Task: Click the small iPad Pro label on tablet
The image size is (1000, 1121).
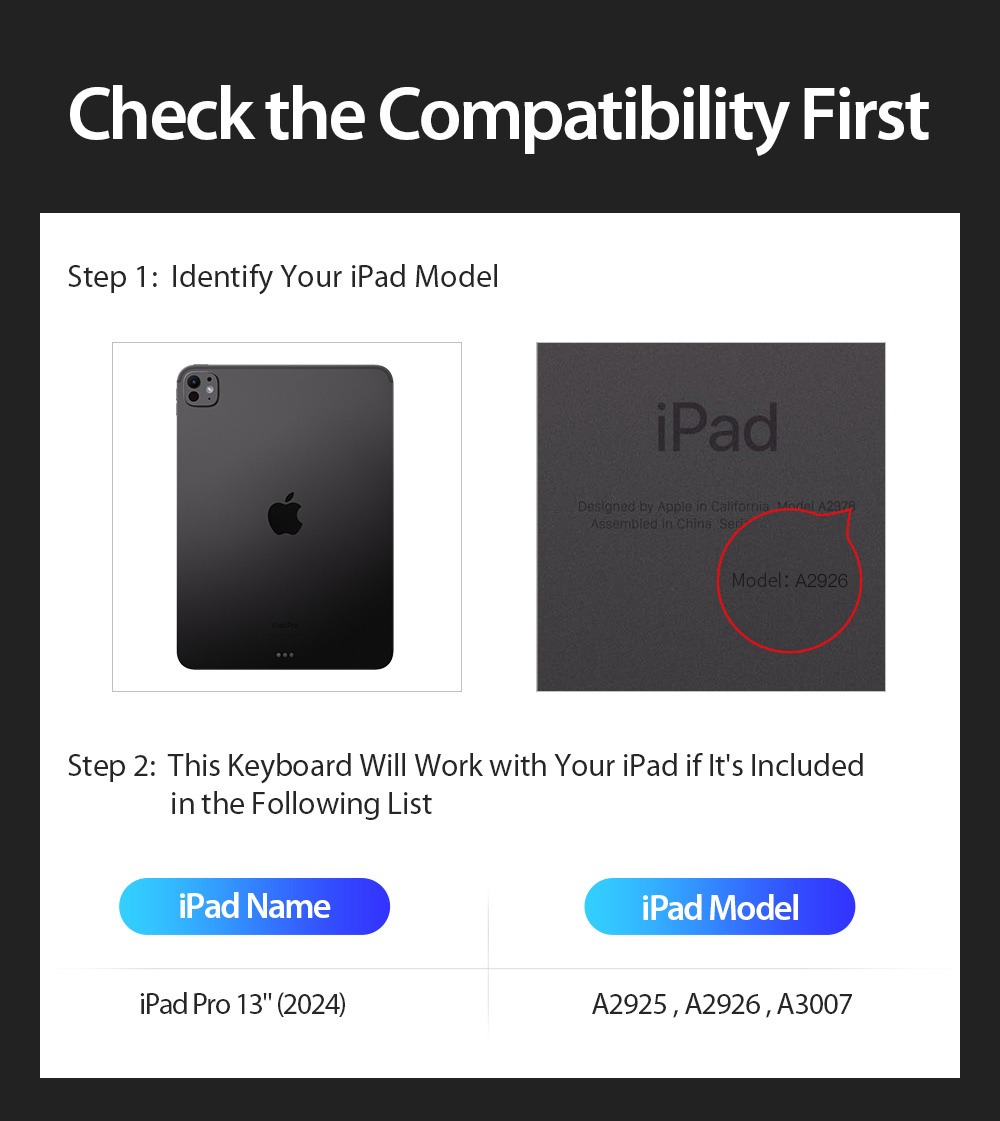Action: 285,626
